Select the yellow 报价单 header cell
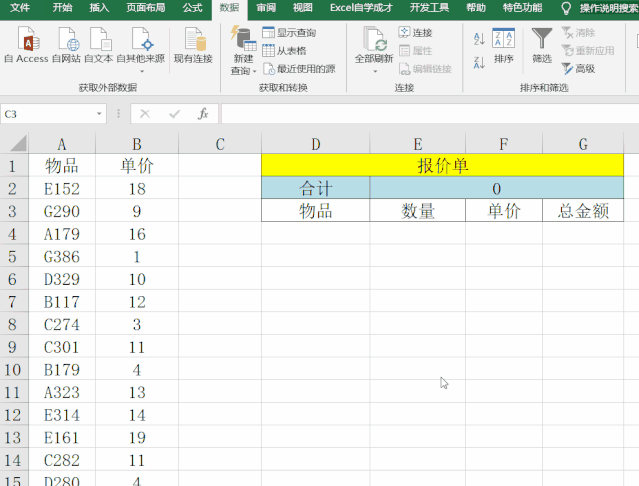Image resolution: width=639 pixels, height=486 pixels. point(441,165)
